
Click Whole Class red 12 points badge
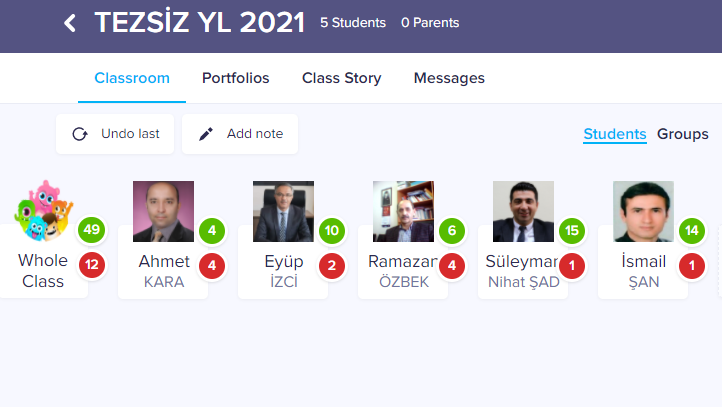click(x=93, y=265)
